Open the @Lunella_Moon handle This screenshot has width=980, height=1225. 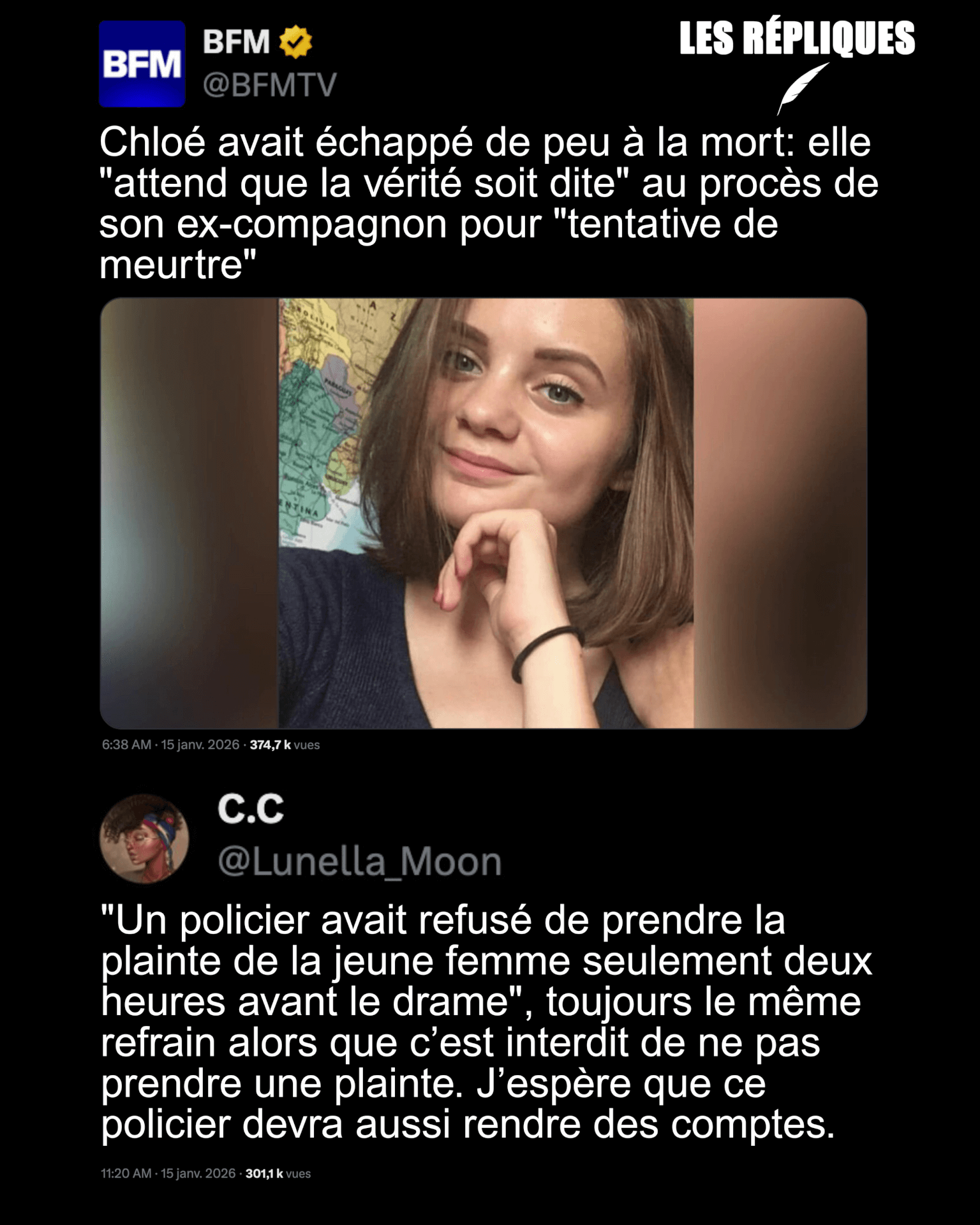(360, 862)
